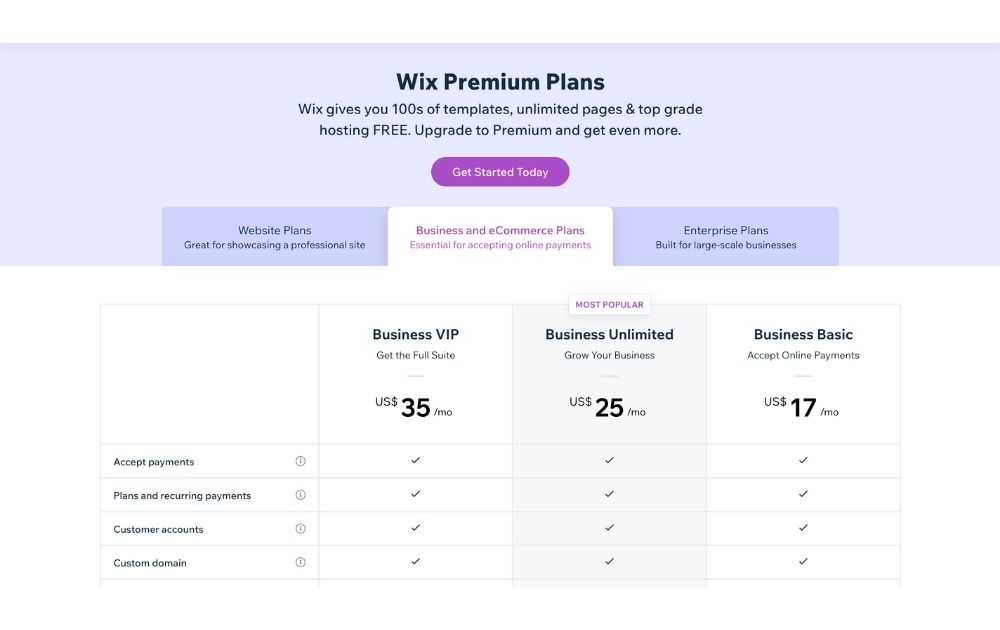Click the US$ 17 per month price

coord(802,407)
